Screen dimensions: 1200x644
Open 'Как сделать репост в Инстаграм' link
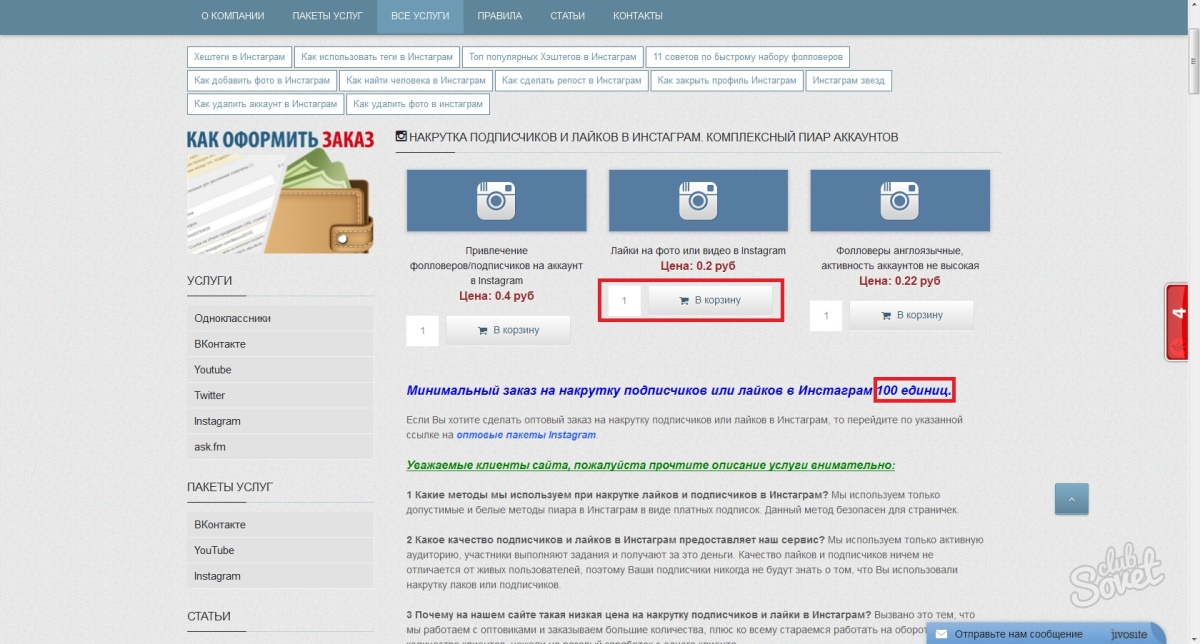point(572,80)
